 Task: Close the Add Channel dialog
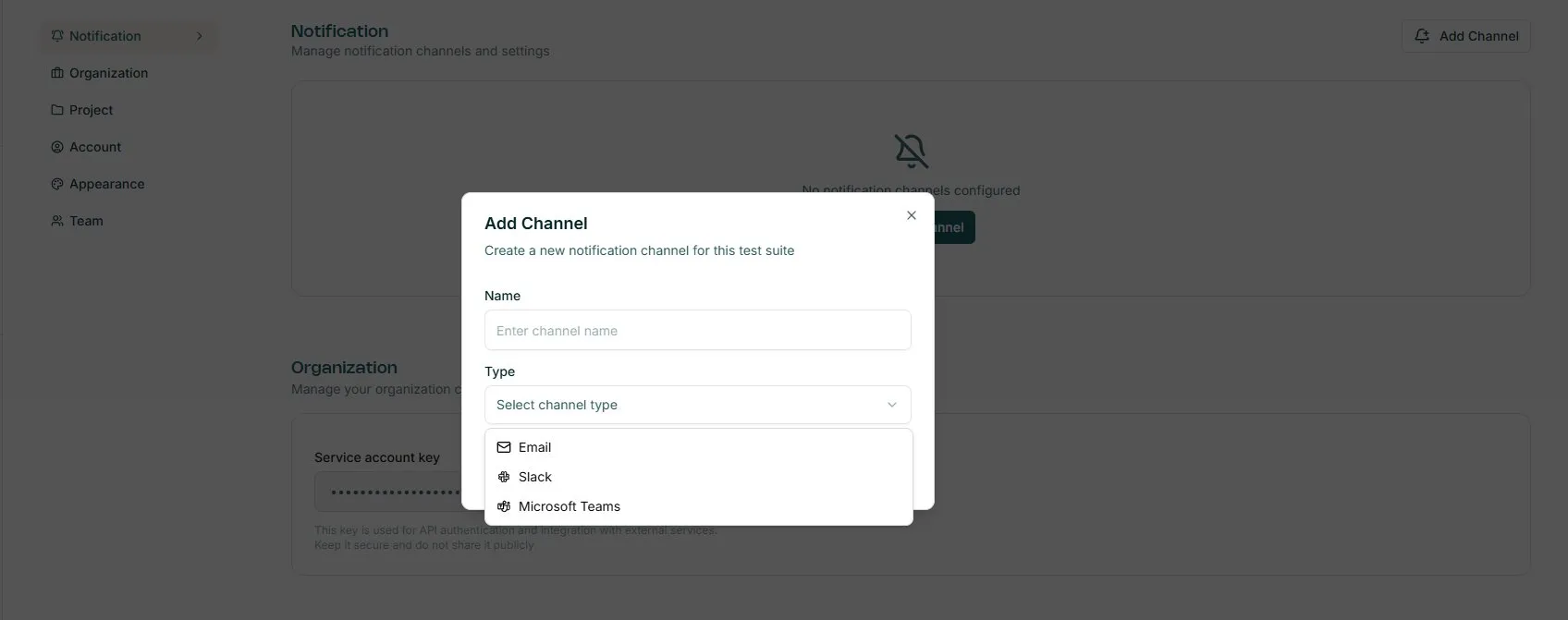click(912, 215)
